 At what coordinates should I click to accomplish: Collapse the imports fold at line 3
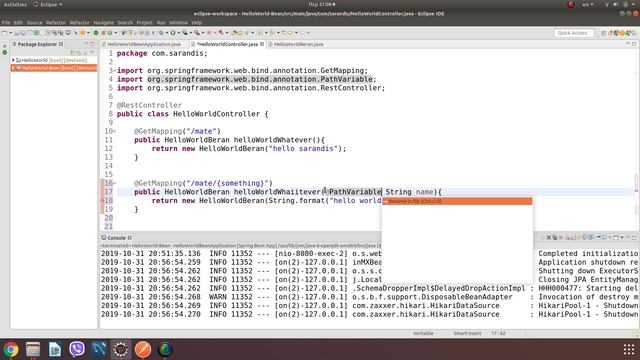115,71
